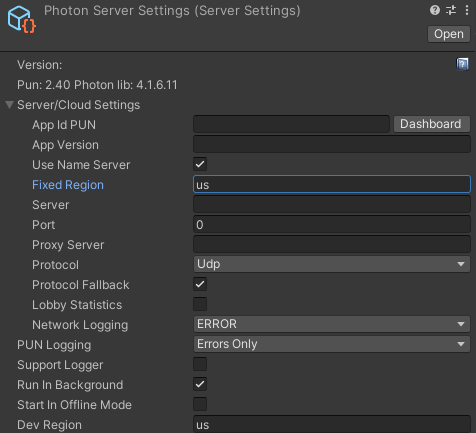This screenshot has width=476, height=433.
Task: Click the Dev Region label
Action: [49, 425]
